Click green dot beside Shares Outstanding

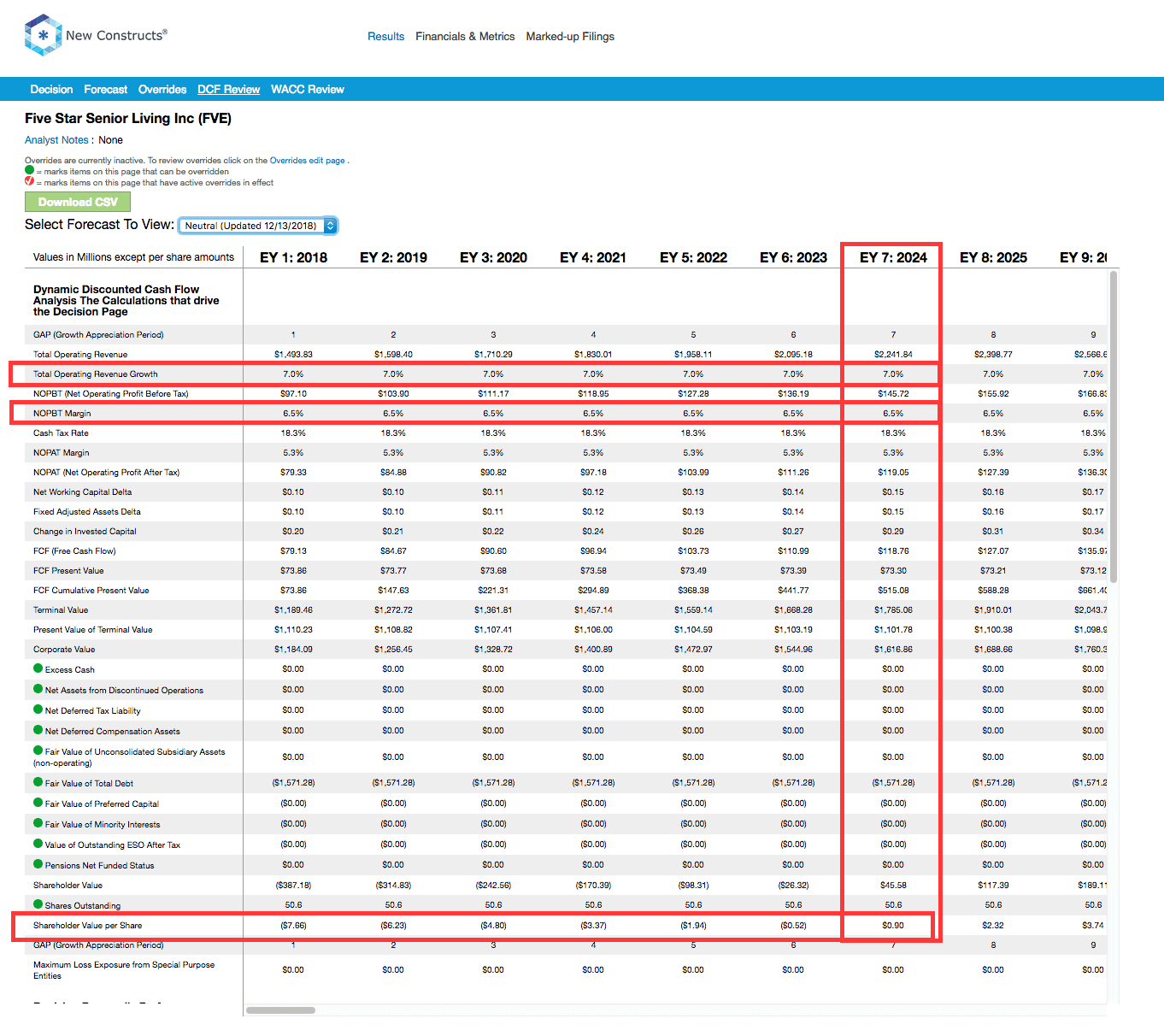[38, 904]
